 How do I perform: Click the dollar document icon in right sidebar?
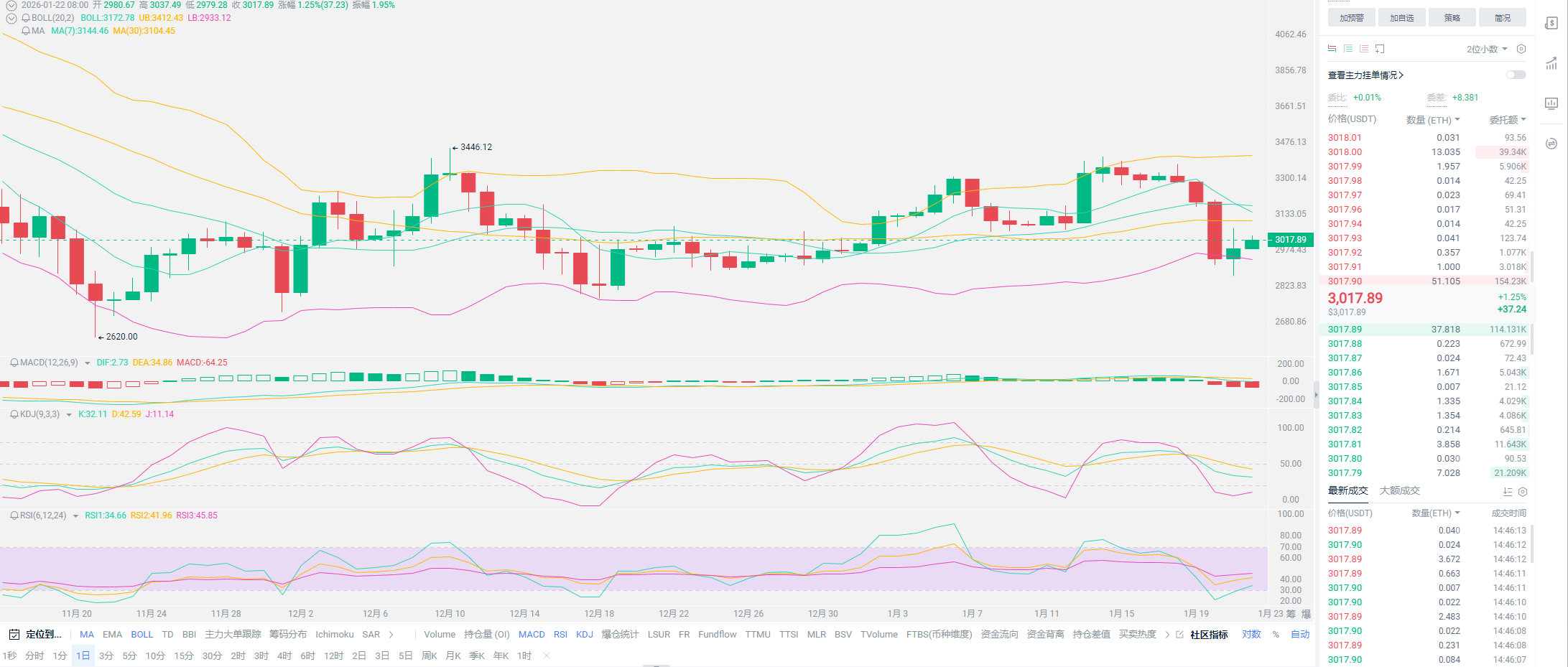pyautogui.click(x=1551, y=24)
